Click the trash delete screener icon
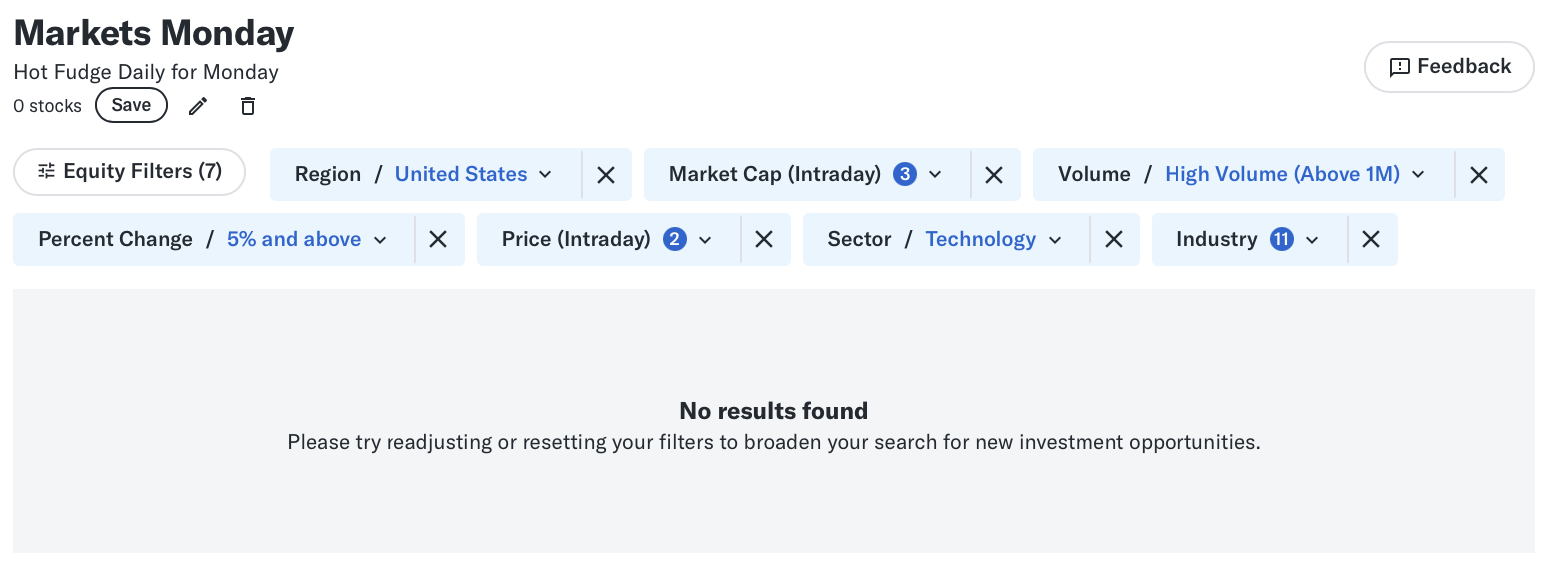Image resolution: width=1568 pixels, height=569 pixels. point(248,106)
